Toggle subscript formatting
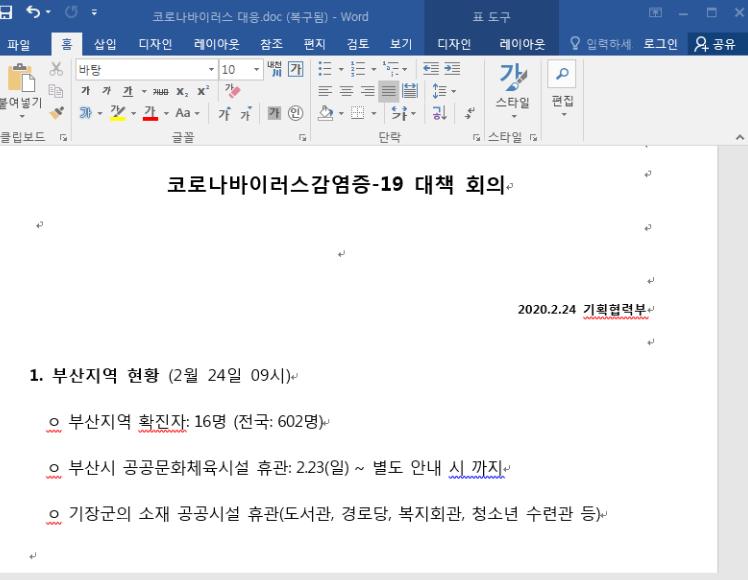 pyautogui.click(x=182, y=91)
